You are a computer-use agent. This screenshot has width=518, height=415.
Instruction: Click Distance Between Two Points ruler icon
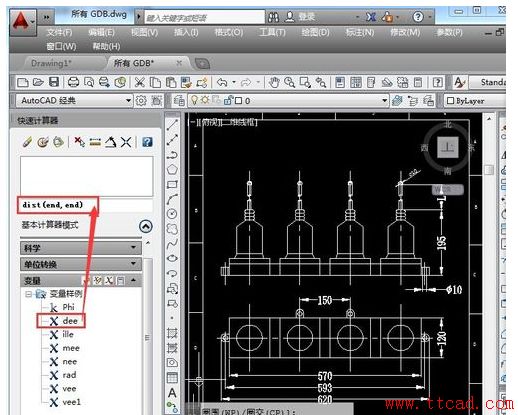(x=95, y=142)
